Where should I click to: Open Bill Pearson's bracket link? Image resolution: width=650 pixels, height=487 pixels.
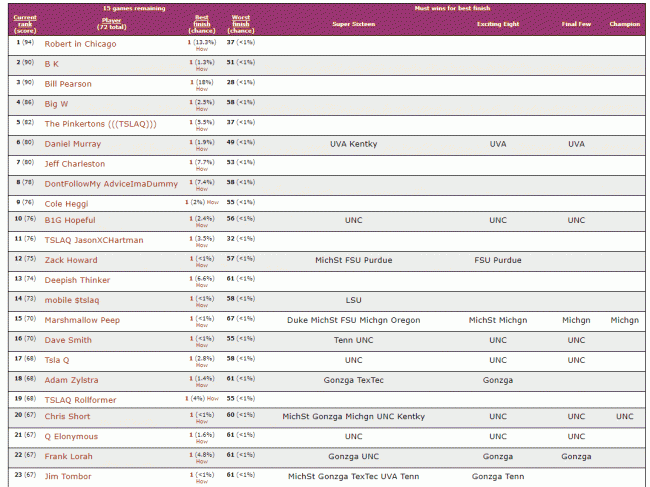click(68, 84)
